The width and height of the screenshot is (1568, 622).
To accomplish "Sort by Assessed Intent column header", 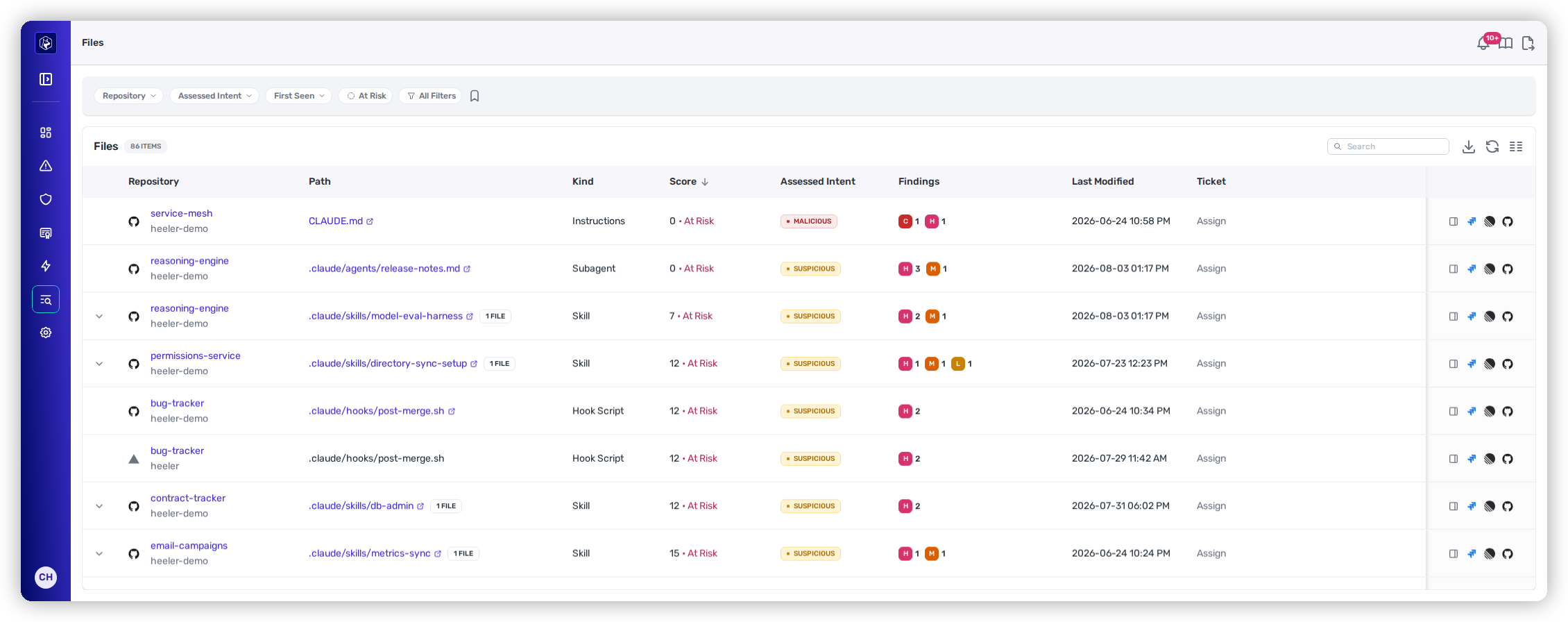I will (818, 181).
